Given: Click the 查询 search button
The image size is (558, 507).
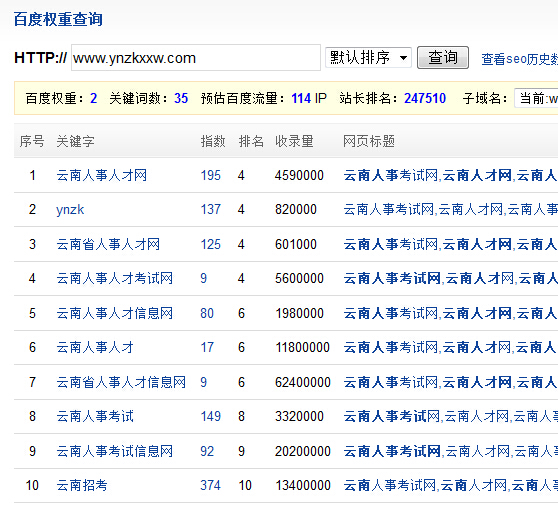Looking at the screenshot, I should [442, 58].
